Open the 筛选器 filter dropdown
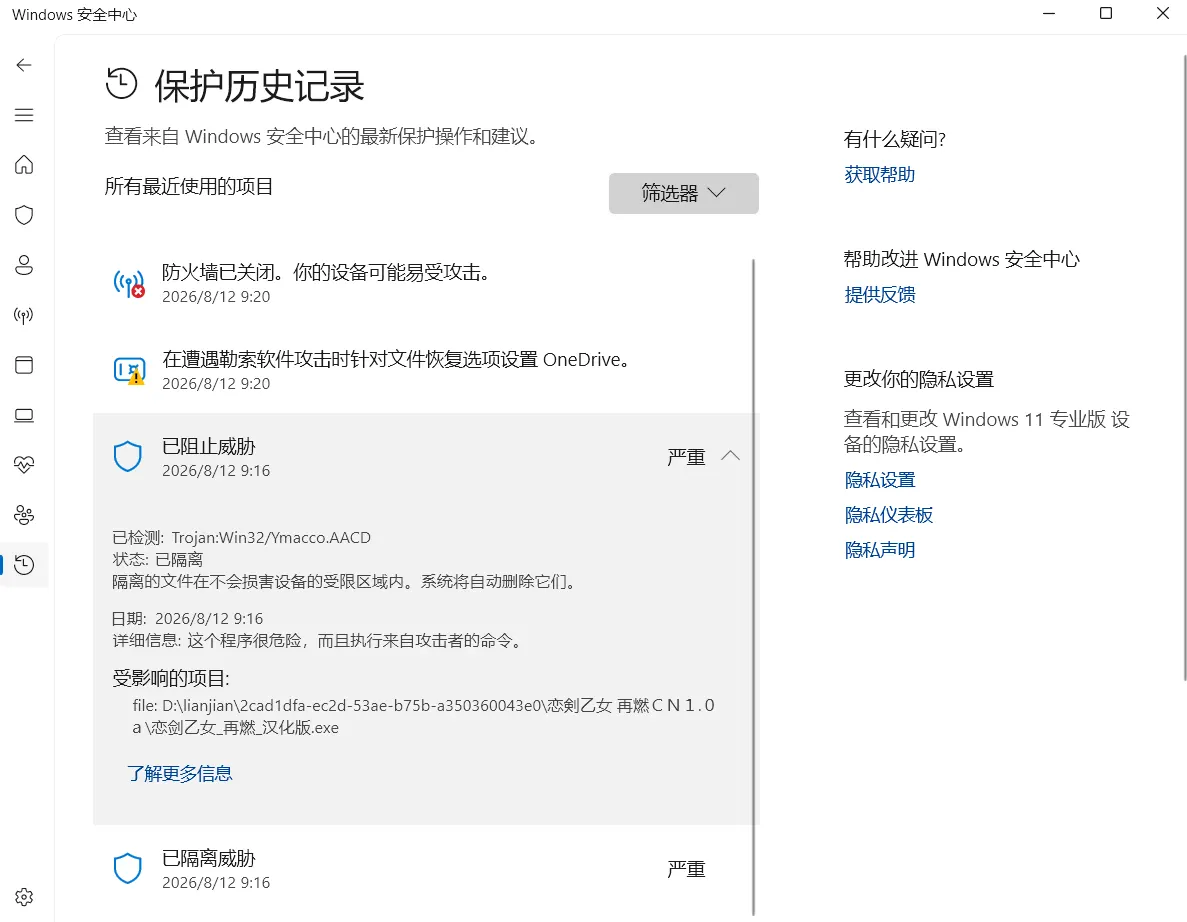Viewport: 1187px width, 922px height. [x=684, y=193]
